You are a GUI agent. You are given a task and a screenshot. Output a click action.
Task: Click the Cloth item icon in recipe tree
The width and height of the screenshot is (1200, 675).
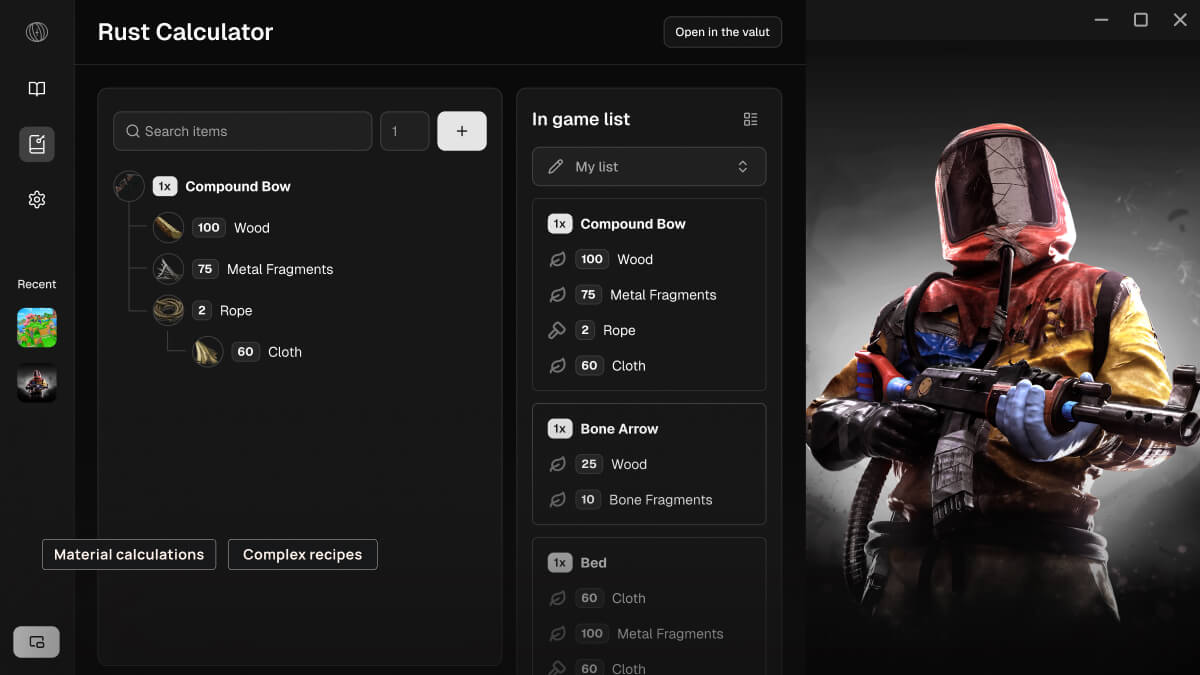click(x=207, y=352)
